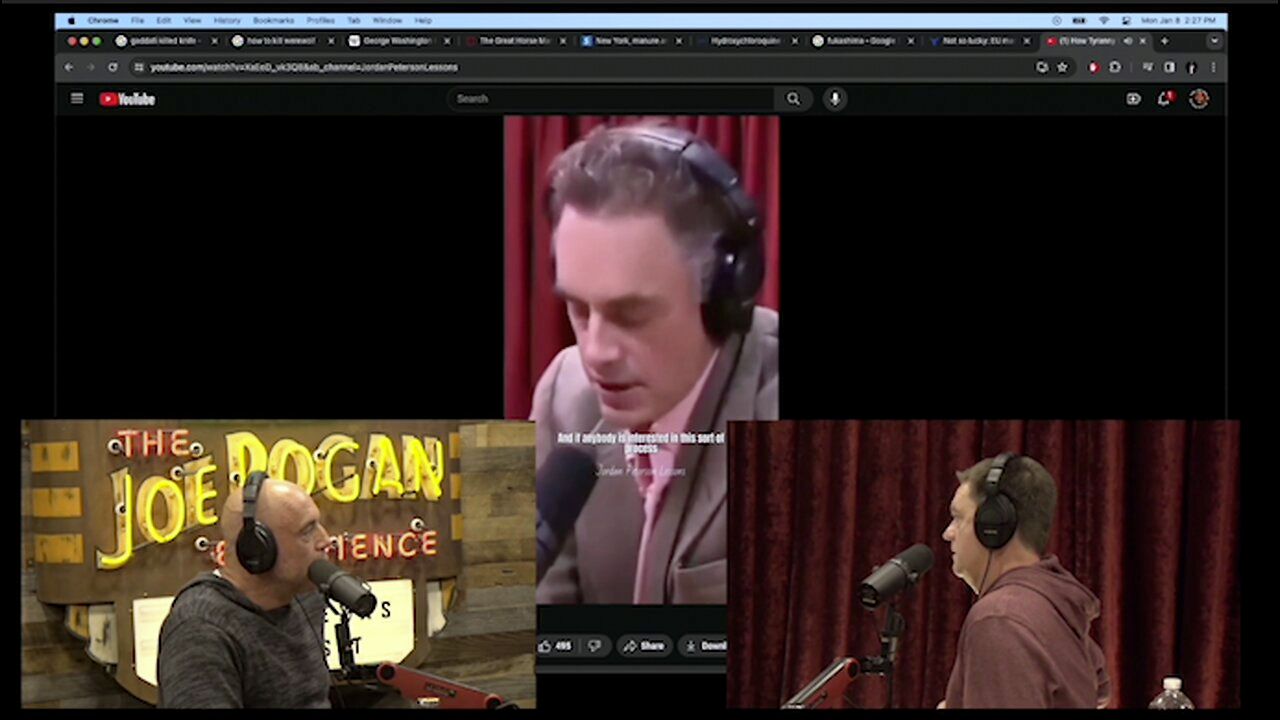Viewport: 1280px width, 720px height.
Task: Bookmark this page with star icon
Action: pyautogui.click(x=1062, y=67)
